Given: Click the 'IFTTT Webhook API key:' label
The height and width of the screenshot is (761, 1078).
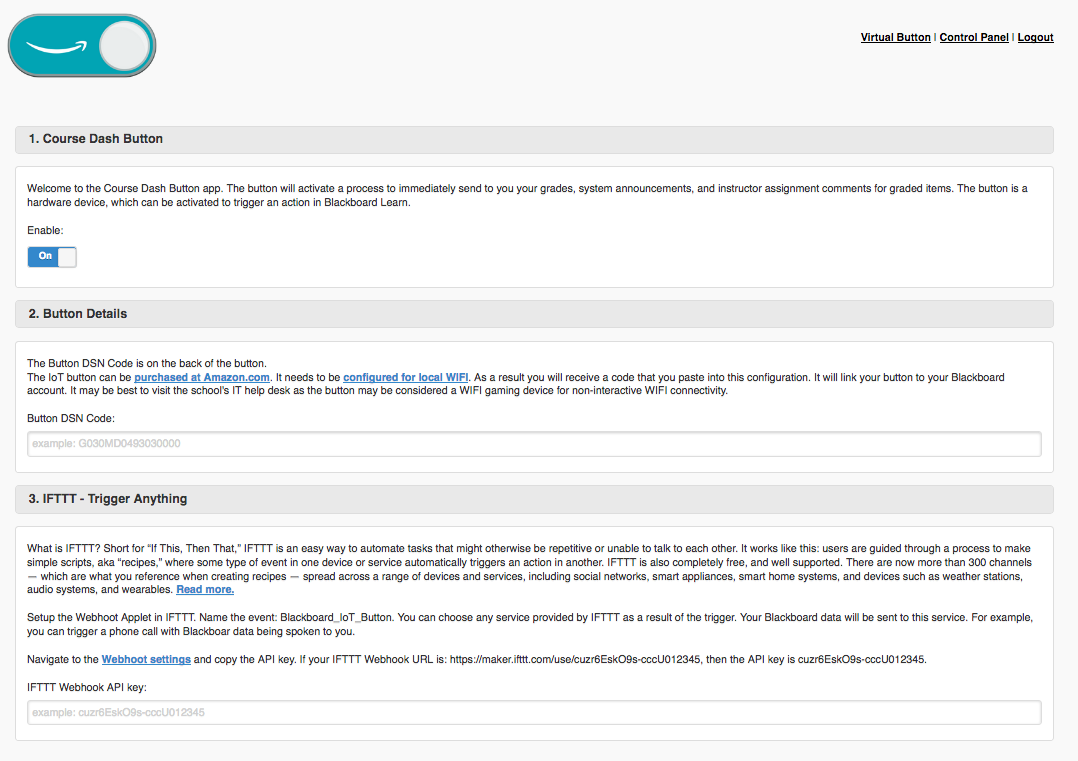Looking at the screenshot, I should 87,687.
